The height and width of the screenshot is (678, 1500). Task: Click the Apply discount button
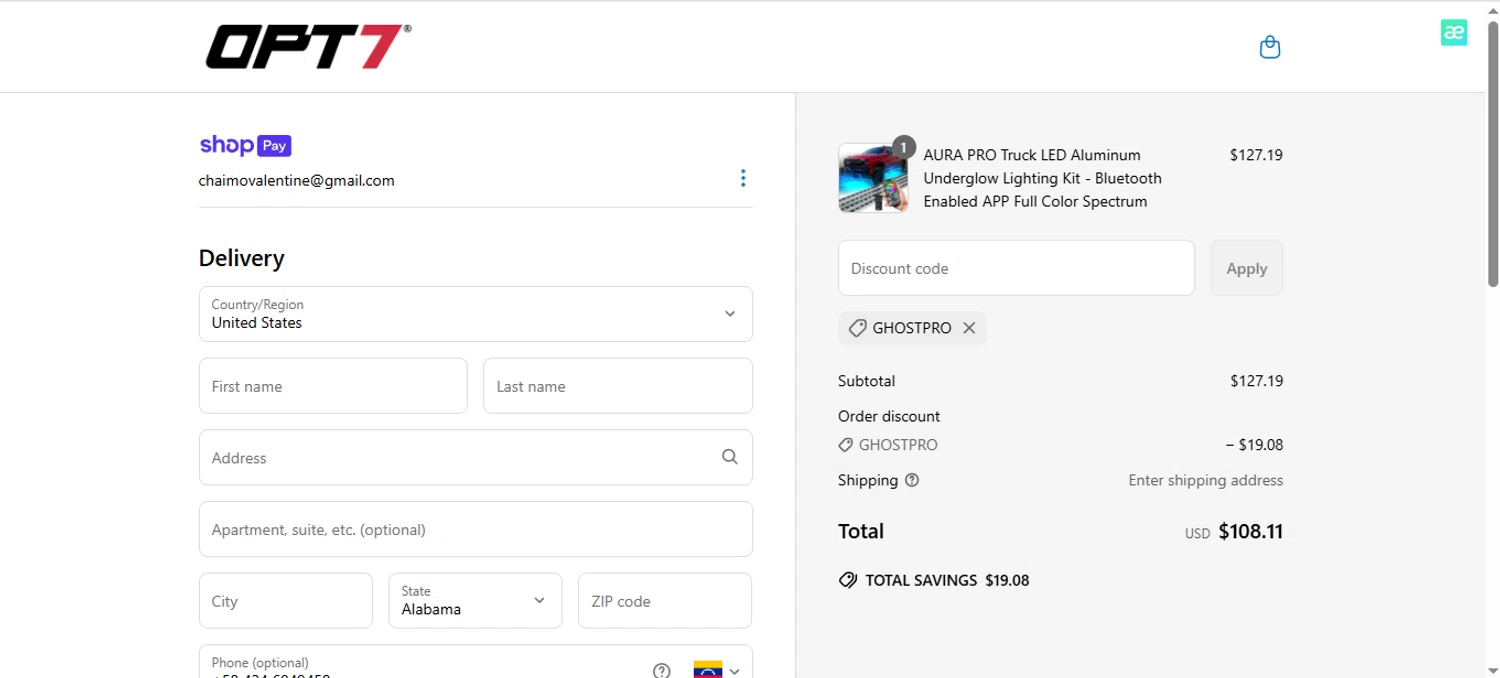tap(1247, 268)
